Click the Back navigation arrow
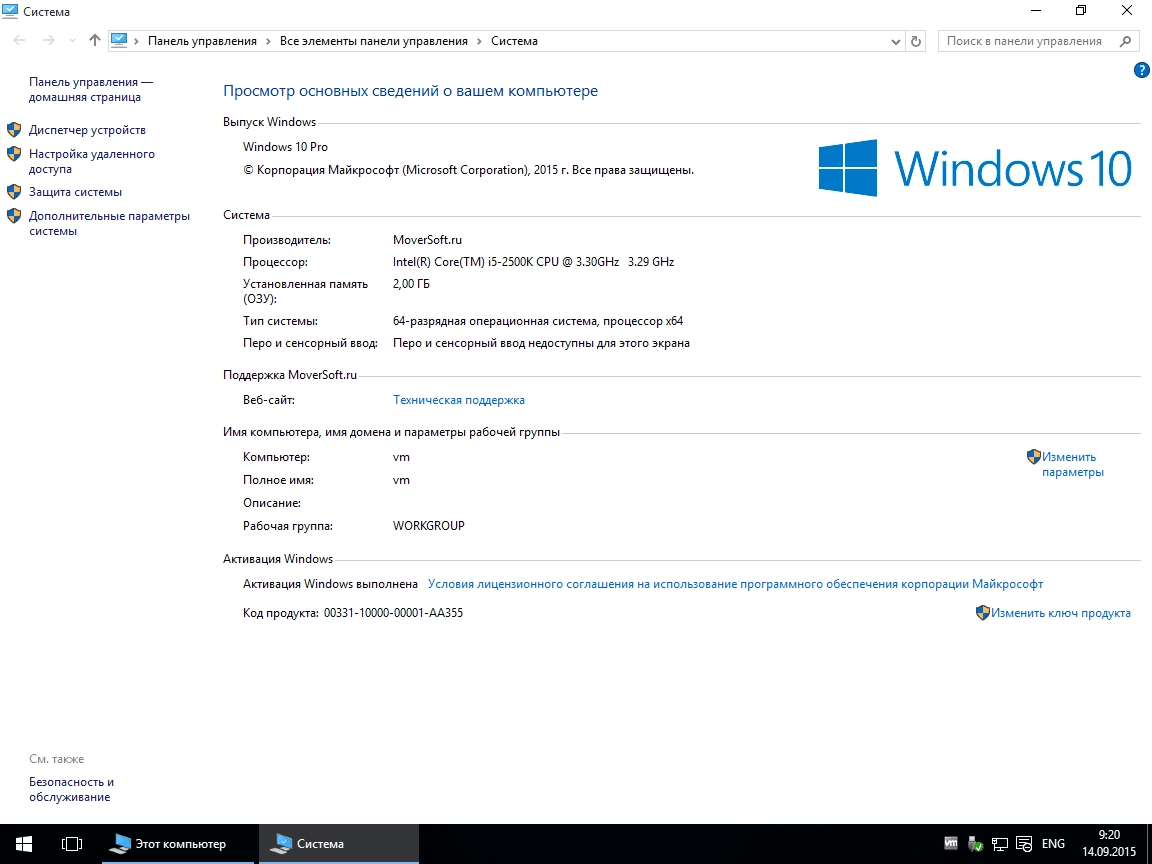The height and width of the screenshot is (864, 1152). click(x=20, y=41)
